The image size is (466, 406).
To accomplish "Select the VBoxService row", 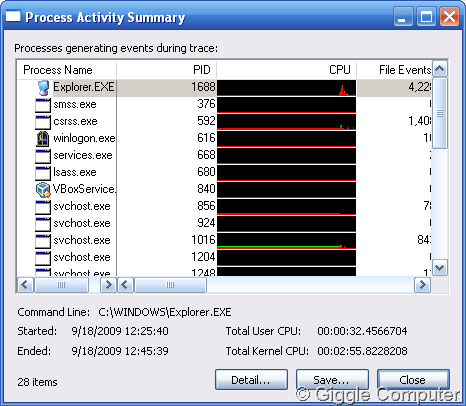I will 224,190.
